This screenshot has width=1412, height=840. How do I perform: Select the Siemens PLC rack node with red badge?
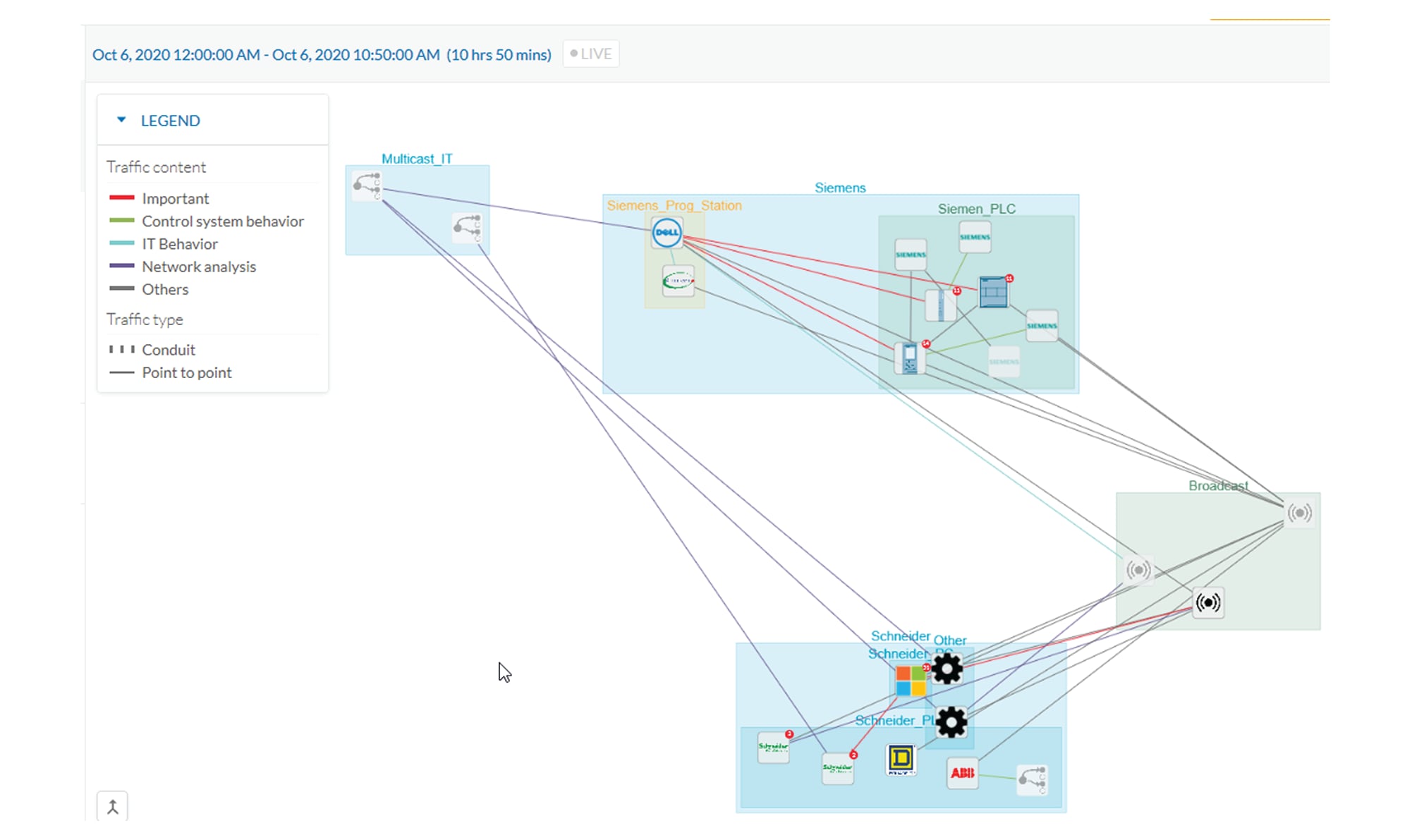(994, 291)
